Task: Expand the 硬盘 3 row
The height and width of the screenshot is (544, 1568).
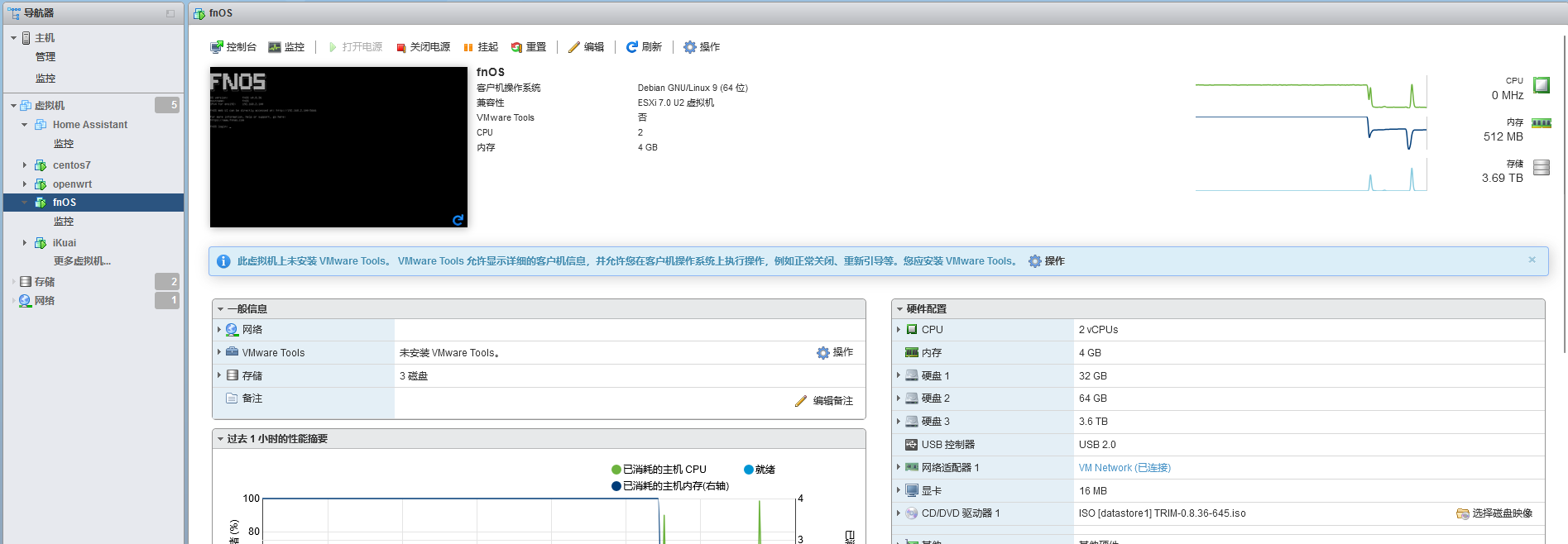Action: [899, 422]
